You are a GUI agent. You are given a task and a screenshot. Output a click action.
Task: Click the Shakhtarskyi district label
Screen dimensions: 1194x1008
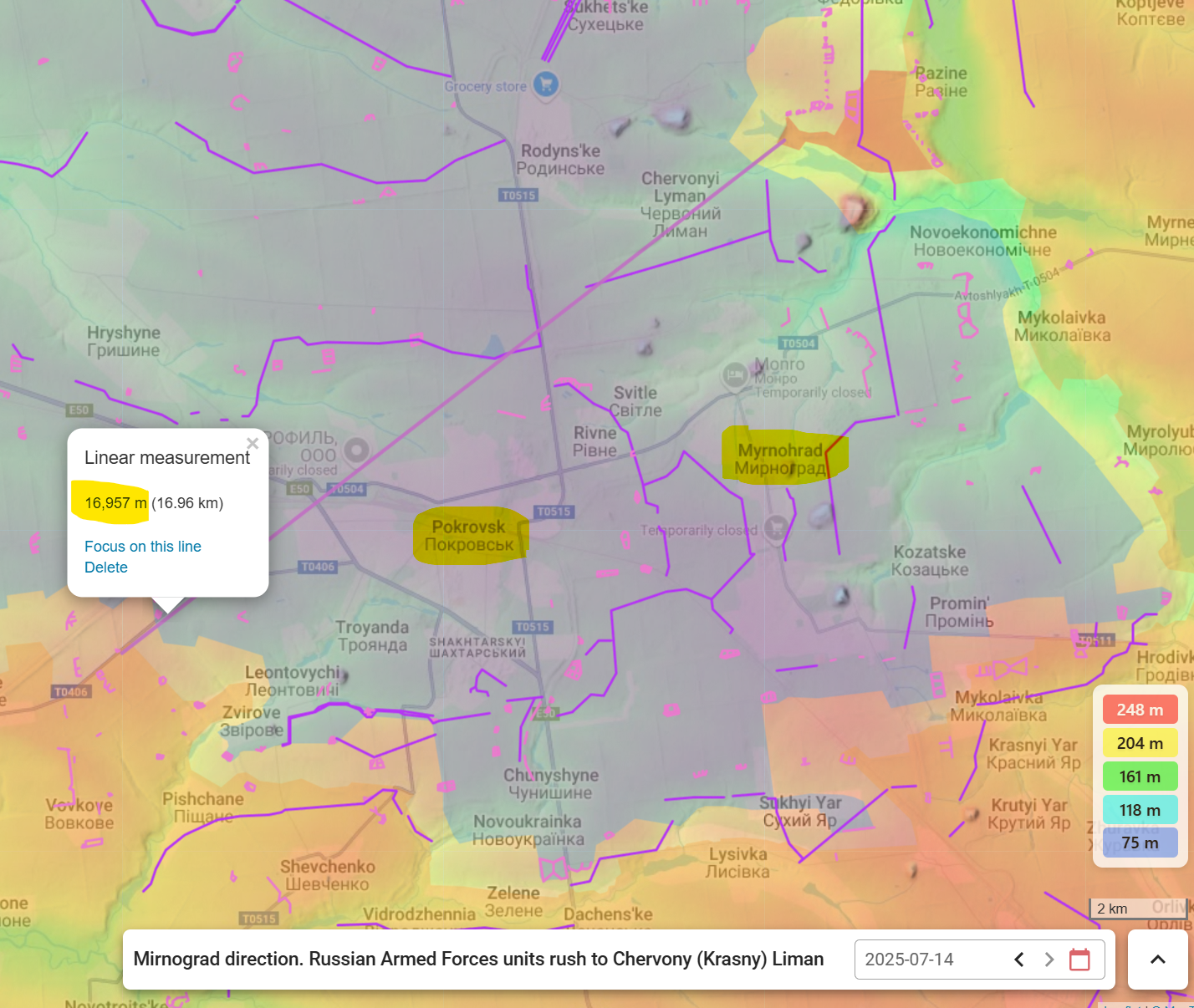pyautogui.click(x=477, y=647)
